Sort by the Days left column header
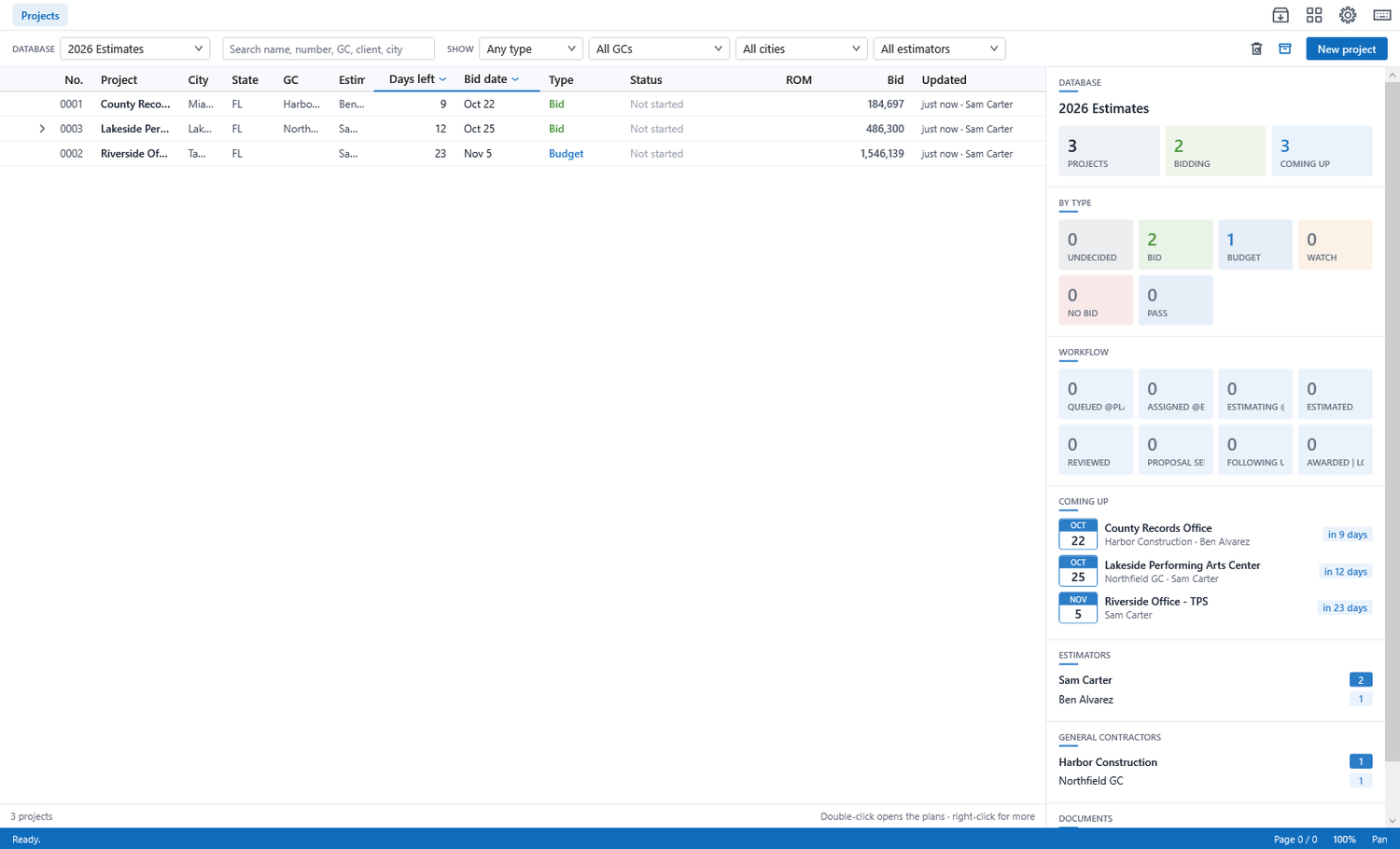Image resolution: width=1400 pixels, height=849 pixels. (x=417, y=79)
